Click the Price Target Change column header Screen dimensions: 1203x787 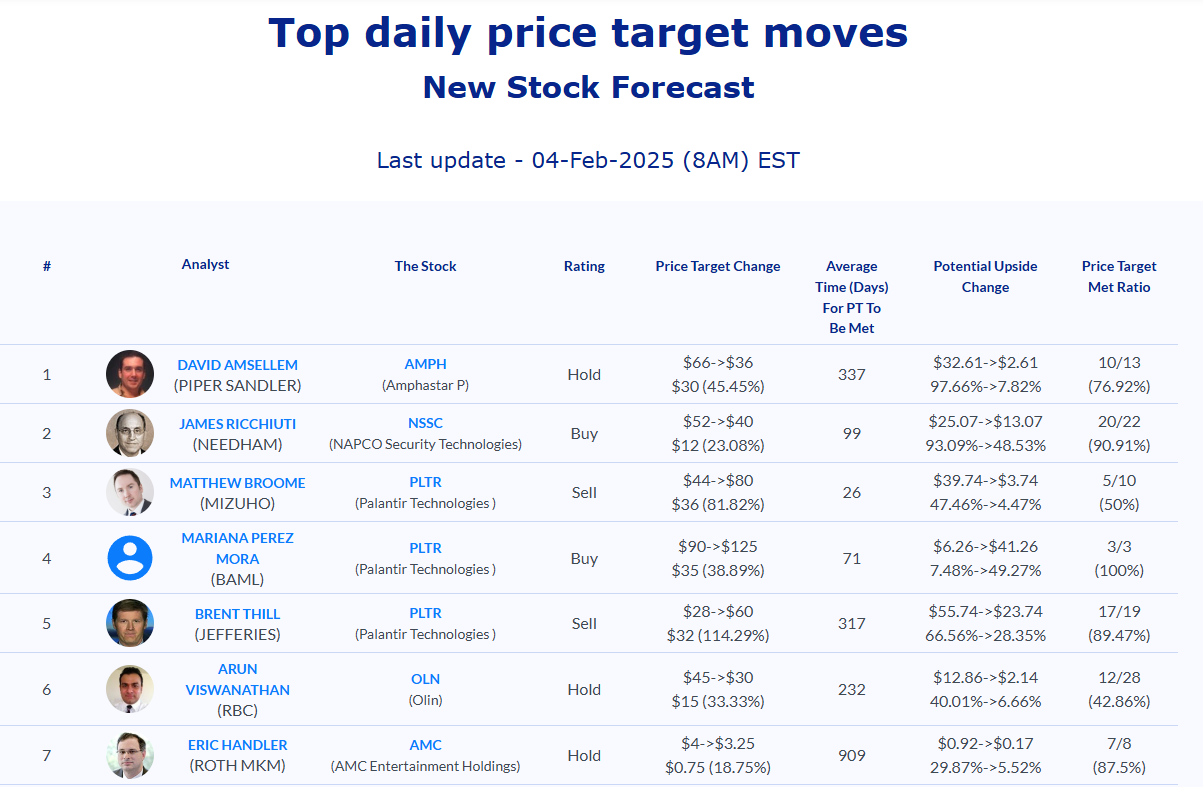(718, 266)
